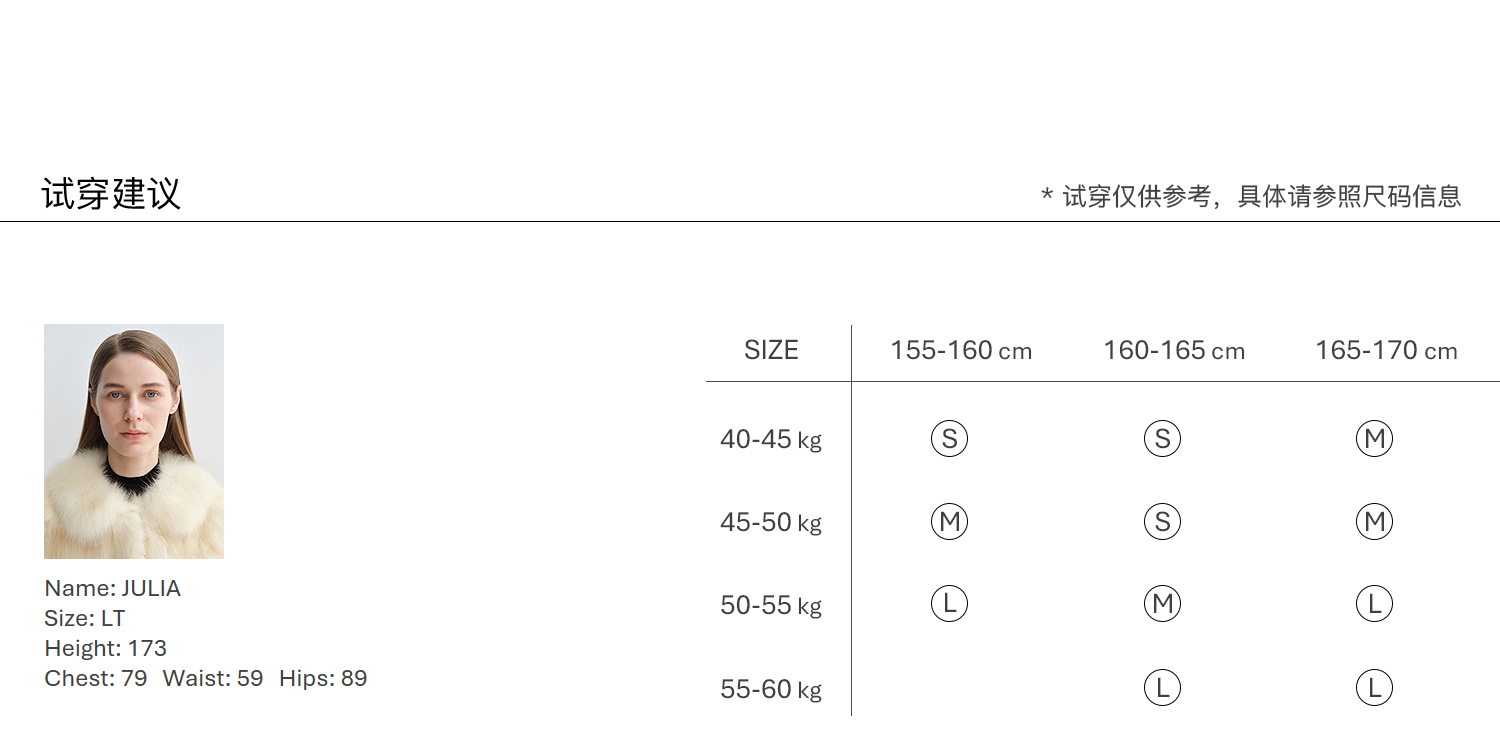Click the 试穿建议 section heading
The height and width of the screenshot is (731, 1500).
click(x=111, y=194)
